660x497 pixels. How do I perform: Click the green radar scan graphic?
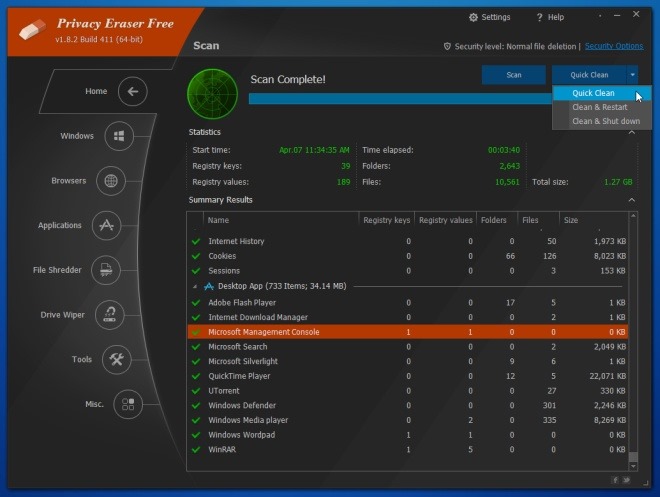click(213, 94)
